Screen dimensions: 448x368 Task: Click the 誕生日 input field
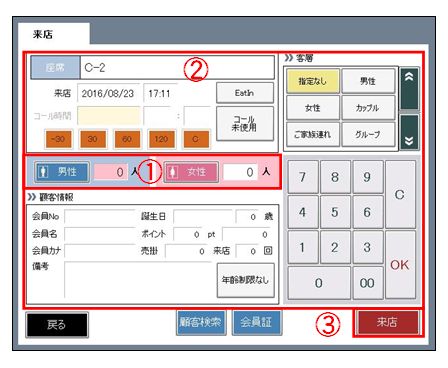pyautogui.click(x=203, y=217)
